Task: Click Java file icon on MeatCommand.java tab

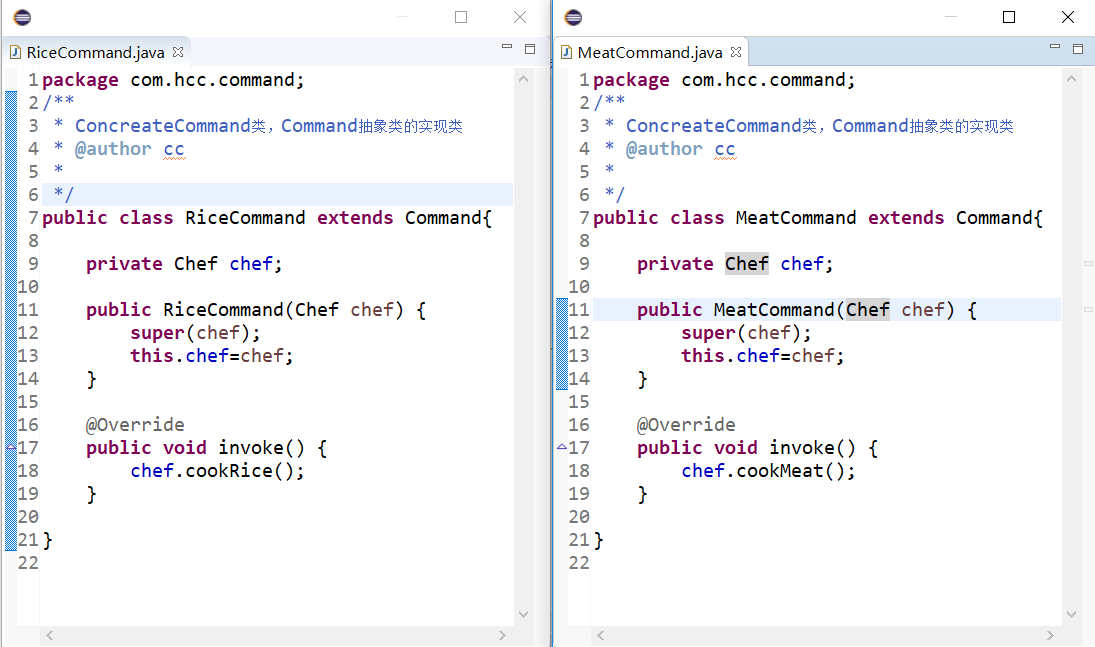Action: coord(566,52)
